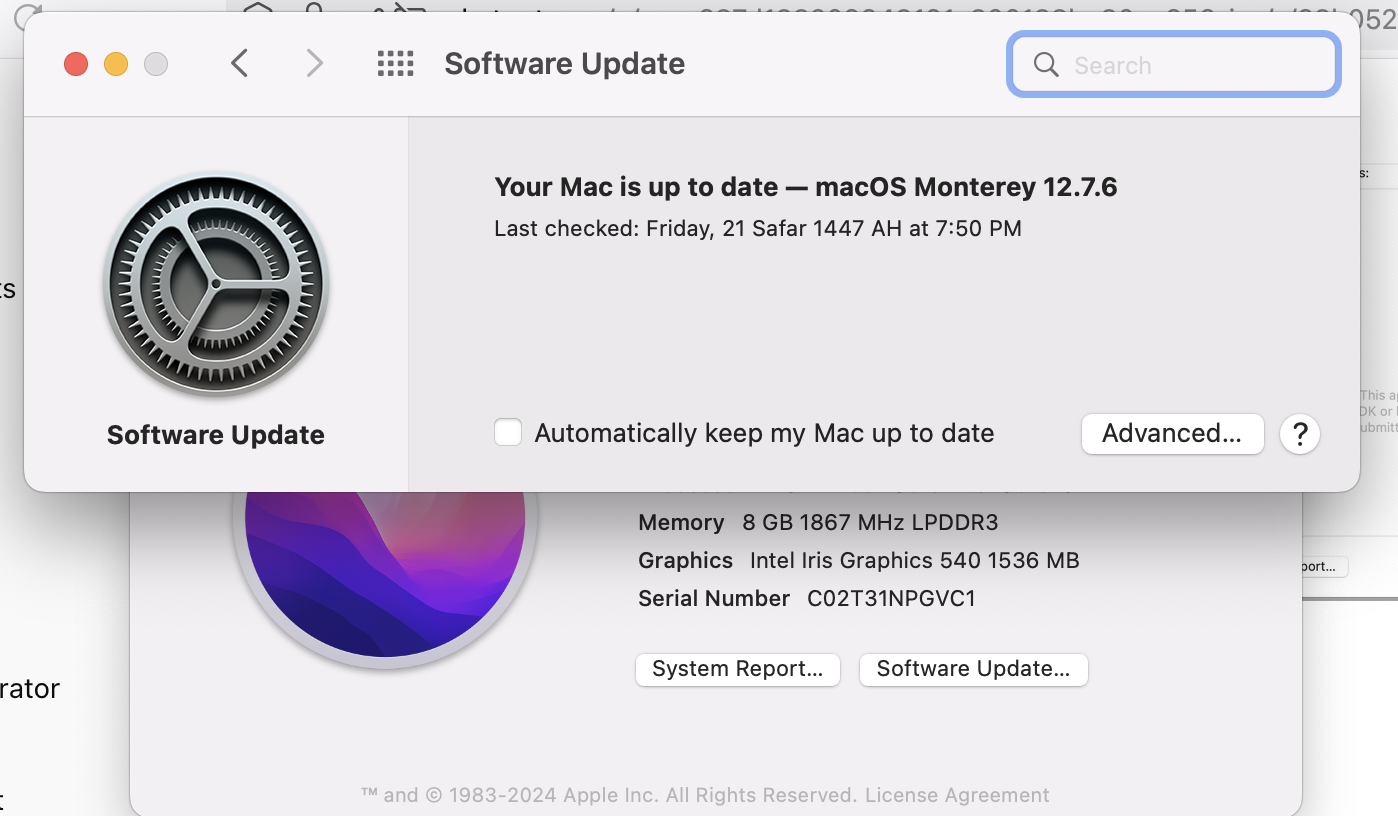Click the large Software Update gear icon
The image size is (1398, 816).
(216, 286)
